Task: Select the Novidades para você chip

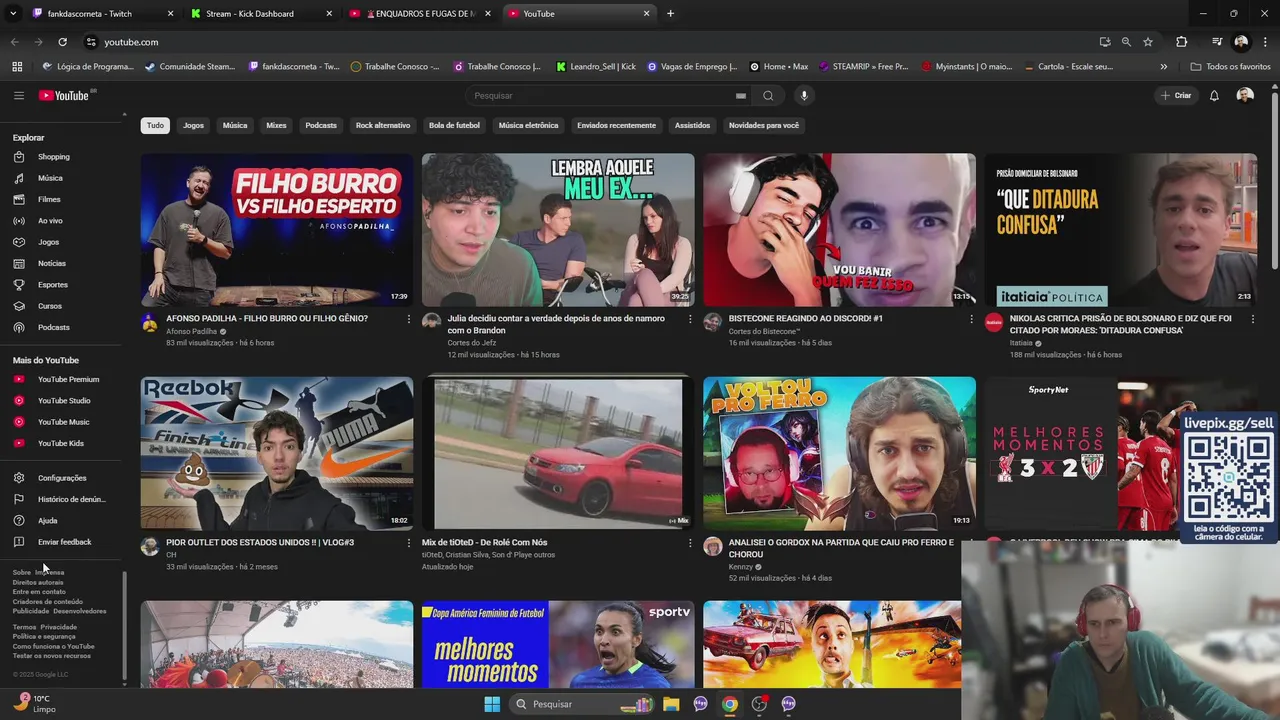Action: (x=764, y=126)
